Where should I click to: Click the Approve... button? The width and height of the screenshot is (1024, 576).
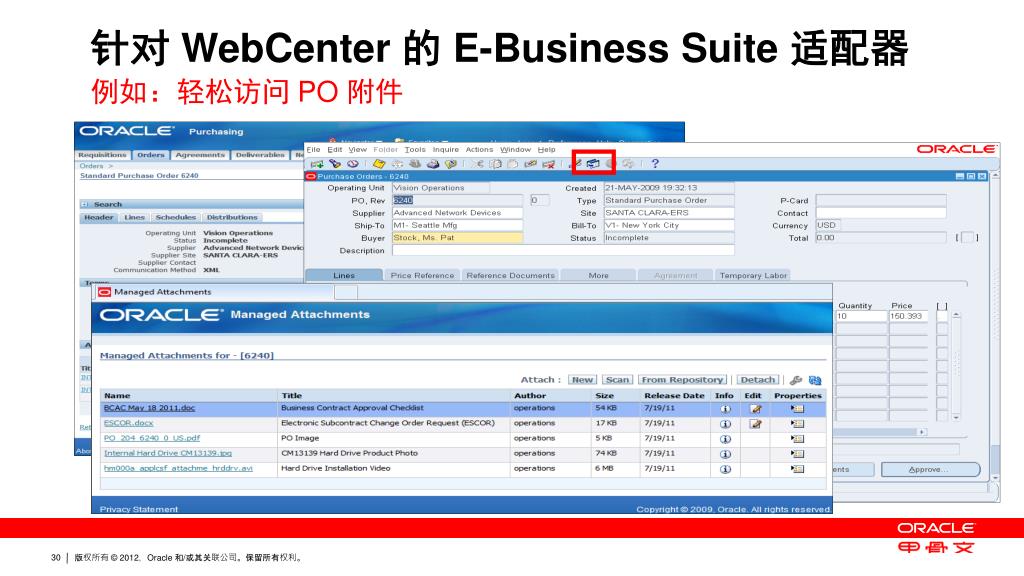[x=931, y=470]
